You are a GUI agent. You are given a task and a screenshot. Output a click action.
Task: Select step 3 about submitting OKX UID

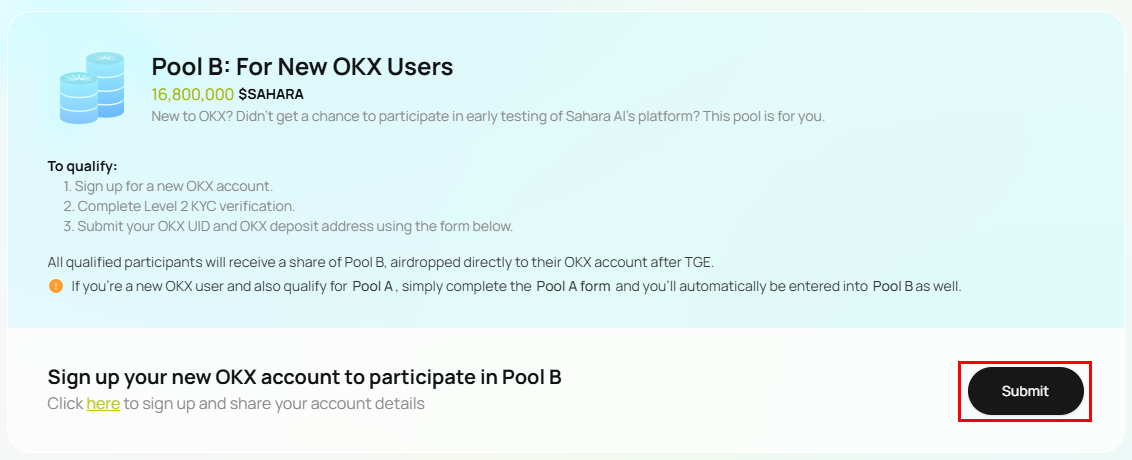coord(288,226)
